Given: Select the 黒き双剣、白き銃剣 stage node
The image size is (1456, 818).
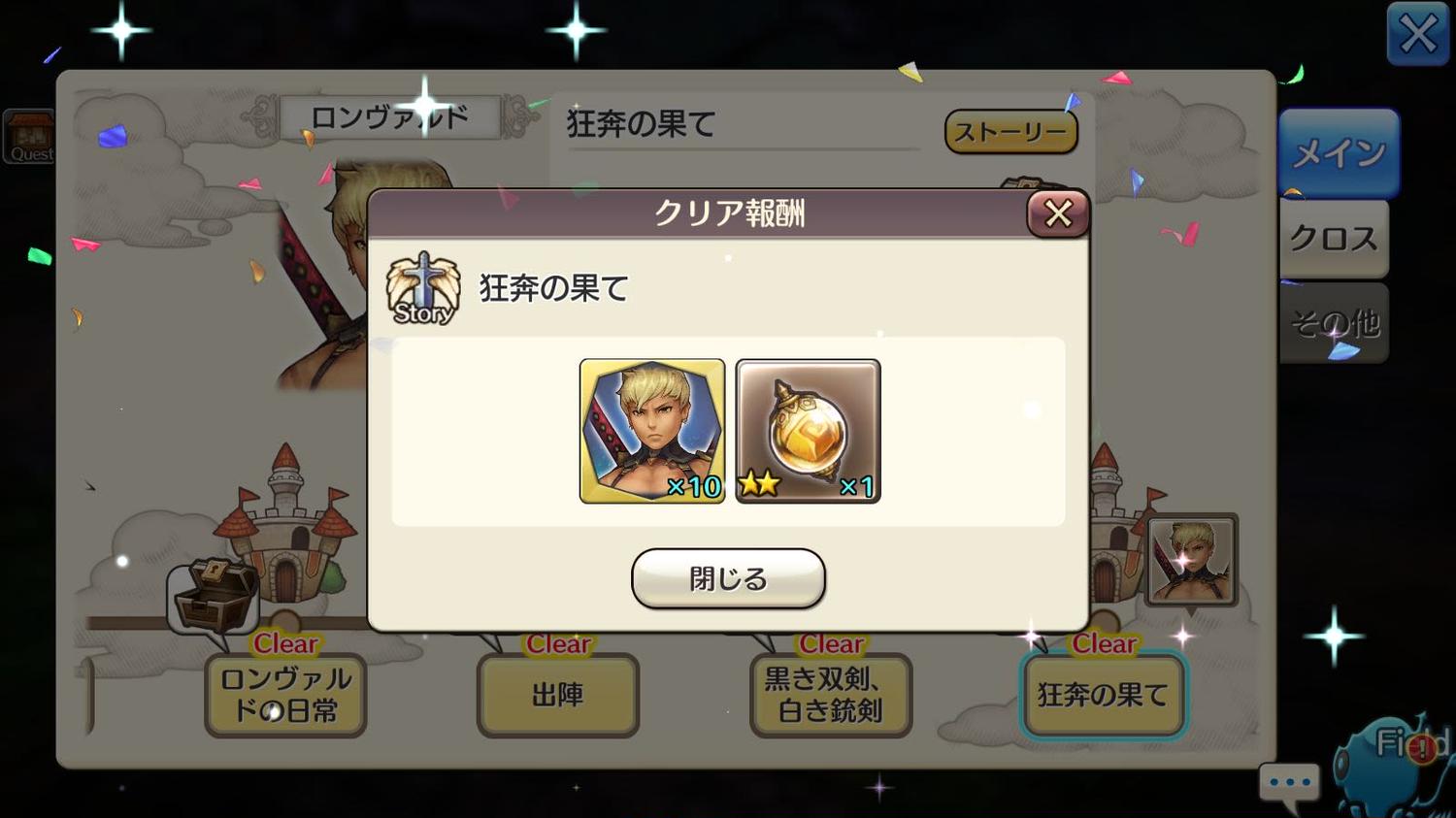Looking at the screenshot, I should pyautogui.click(x=831, y=695).
